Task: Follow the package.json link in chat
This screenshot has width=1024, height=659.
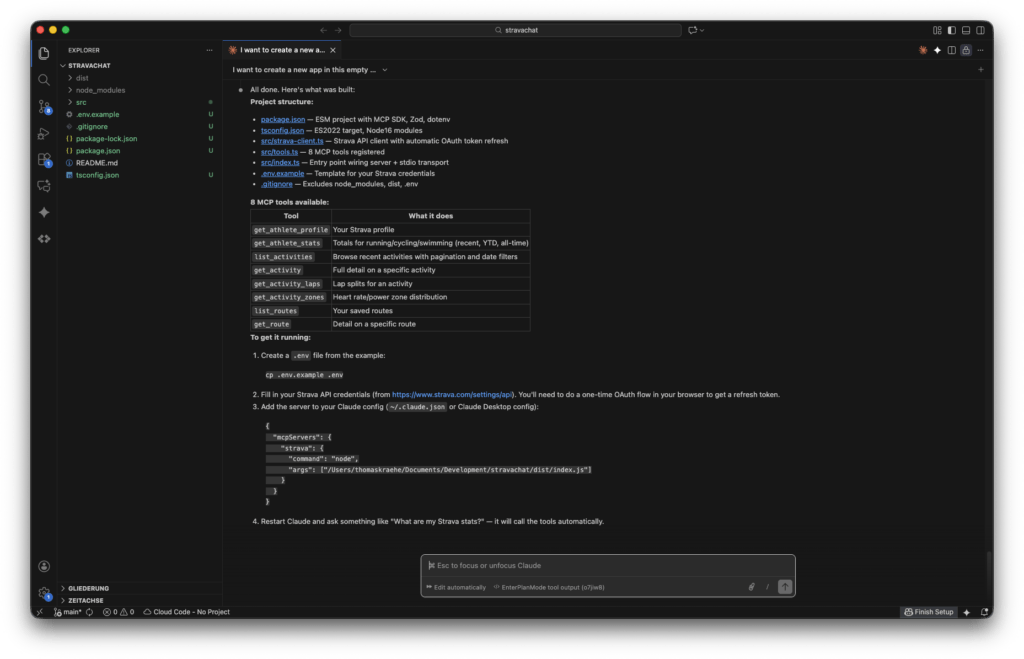Action: [283, 120]
